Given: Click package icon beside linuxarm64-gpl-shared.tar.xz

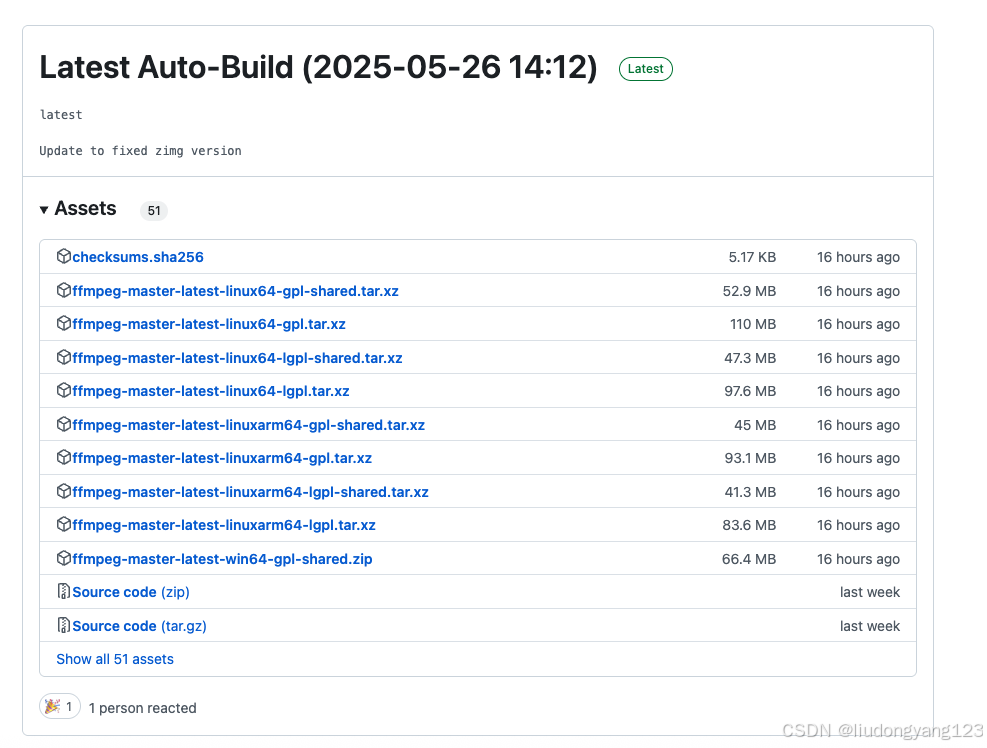Looking at the screenshot, I should (x=64, y=424).
